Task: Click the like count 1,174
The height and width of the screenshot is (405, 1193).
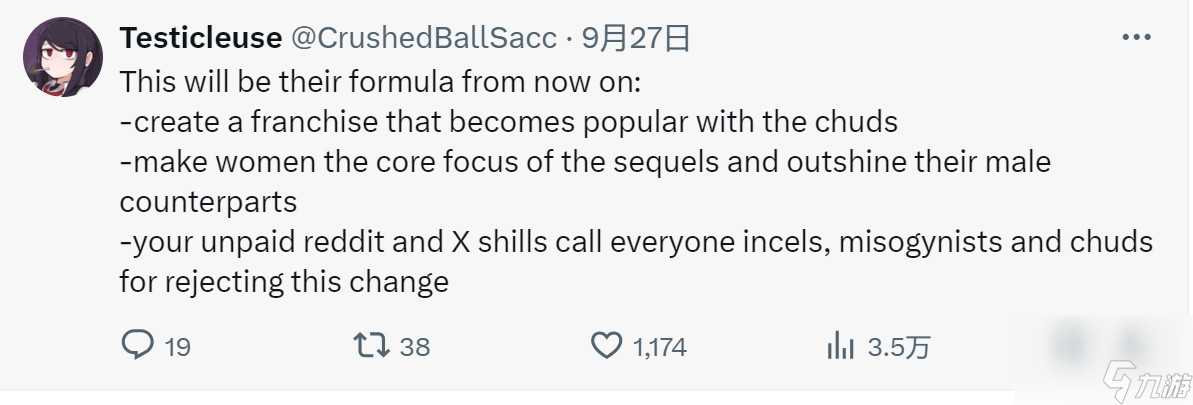Action: (x=659, y=347)
